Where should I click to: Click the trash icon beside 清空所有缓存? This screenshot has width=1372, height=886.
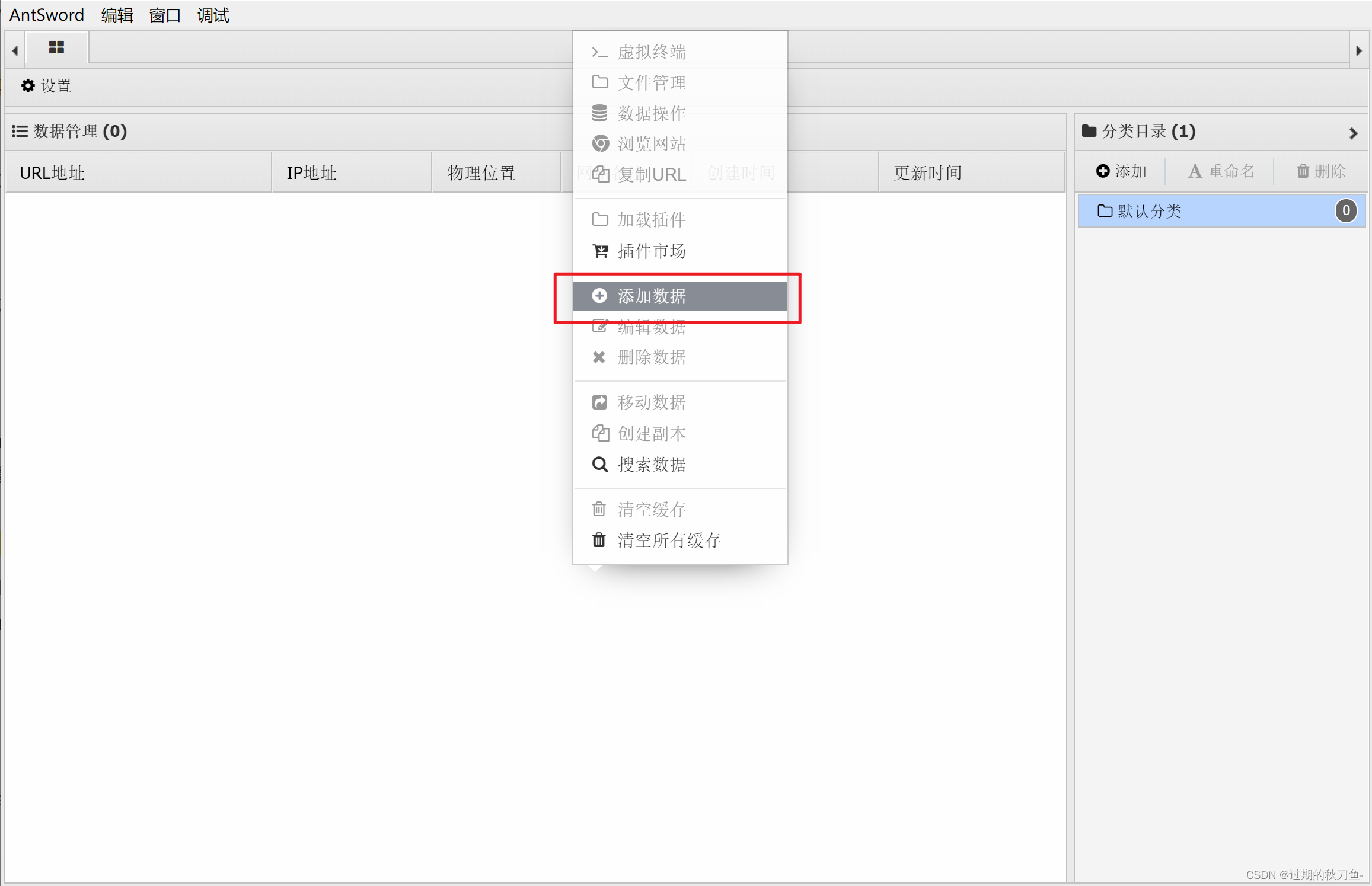click(599, 540)
